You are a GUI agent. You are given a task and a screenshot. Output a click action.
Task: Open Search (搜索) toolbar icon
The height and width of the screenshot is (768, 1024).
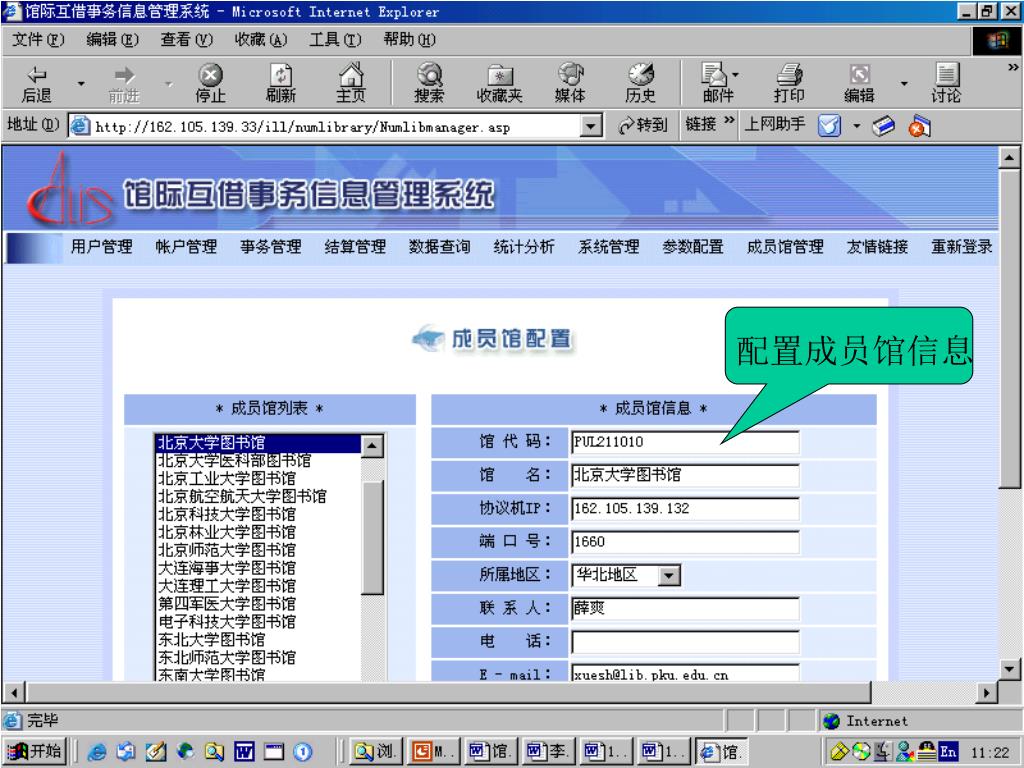429,84
